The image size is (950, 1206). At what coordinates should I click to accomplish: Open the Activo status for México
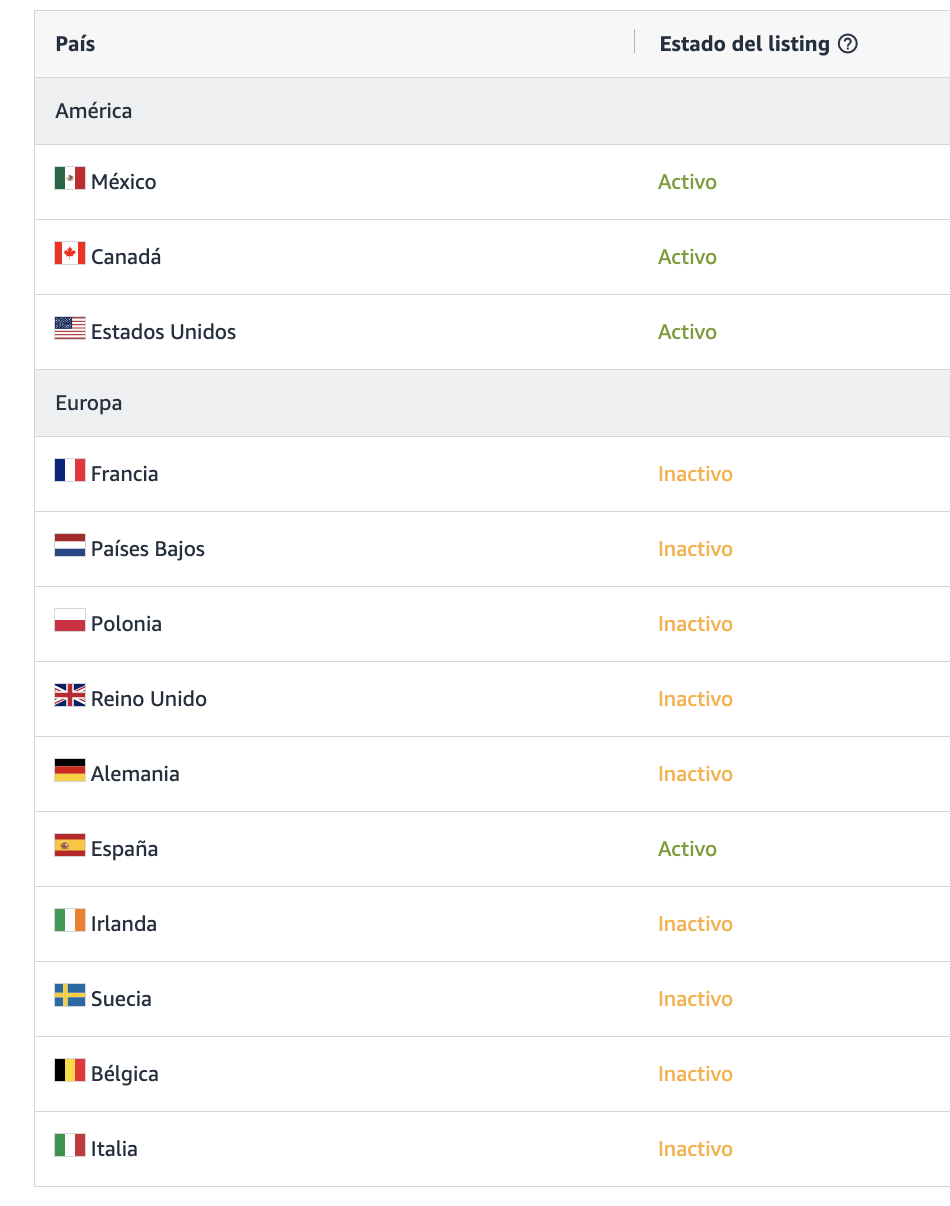(x=687, y=182)
